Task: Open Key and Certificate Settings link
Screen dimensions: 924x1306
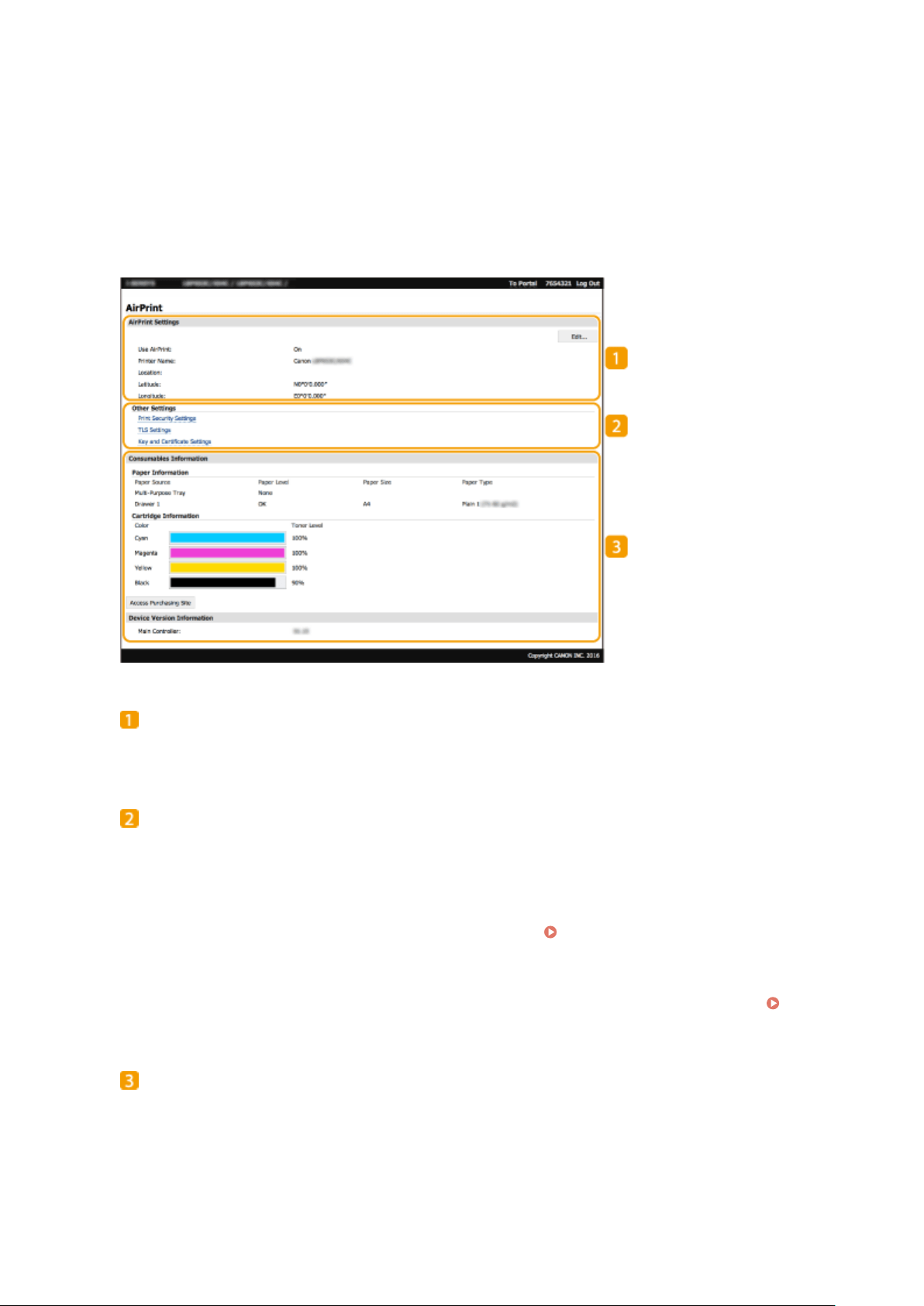Action: click(174, 442)
